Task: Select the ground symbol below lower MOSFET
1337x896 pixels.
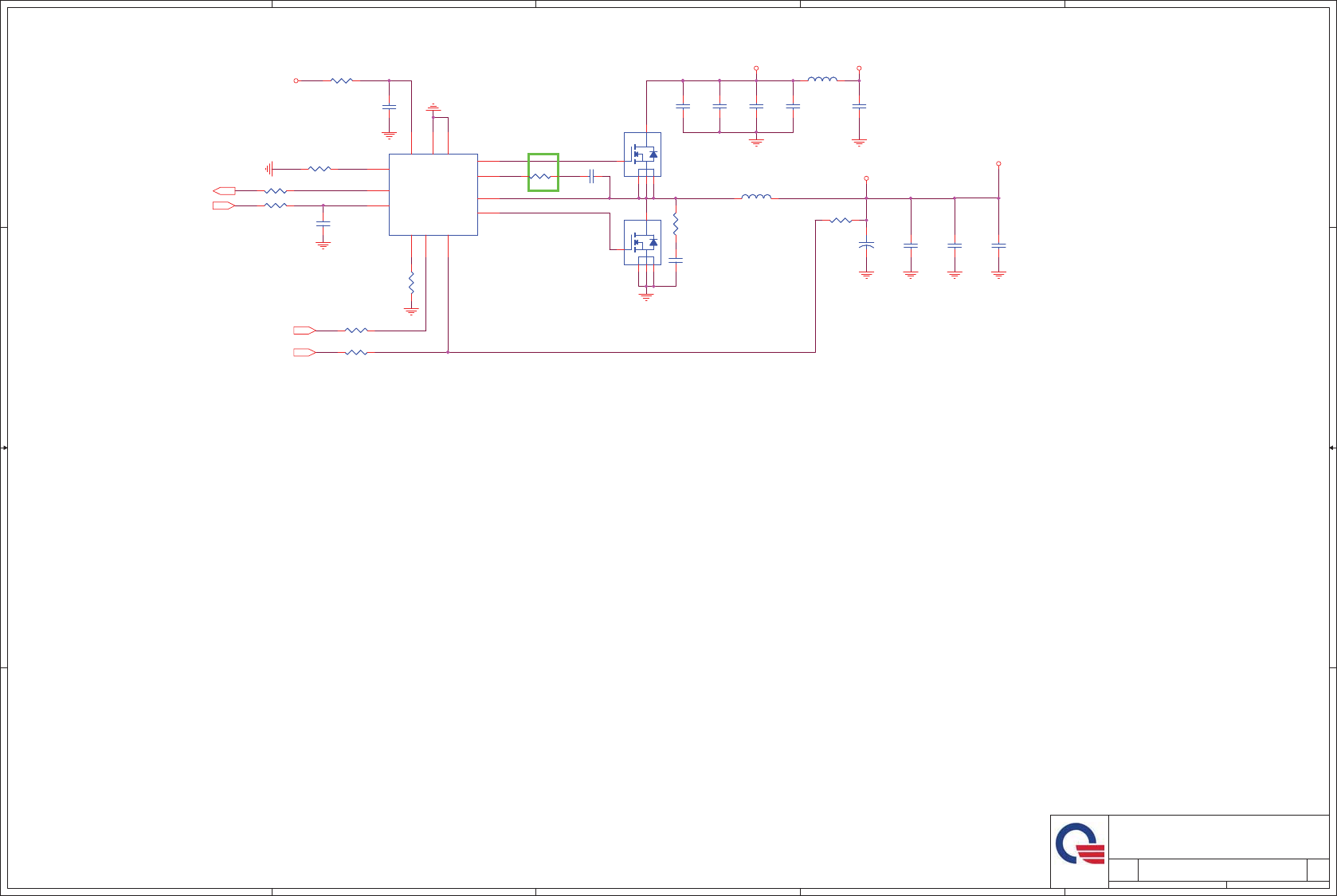Action: [646, 297]
